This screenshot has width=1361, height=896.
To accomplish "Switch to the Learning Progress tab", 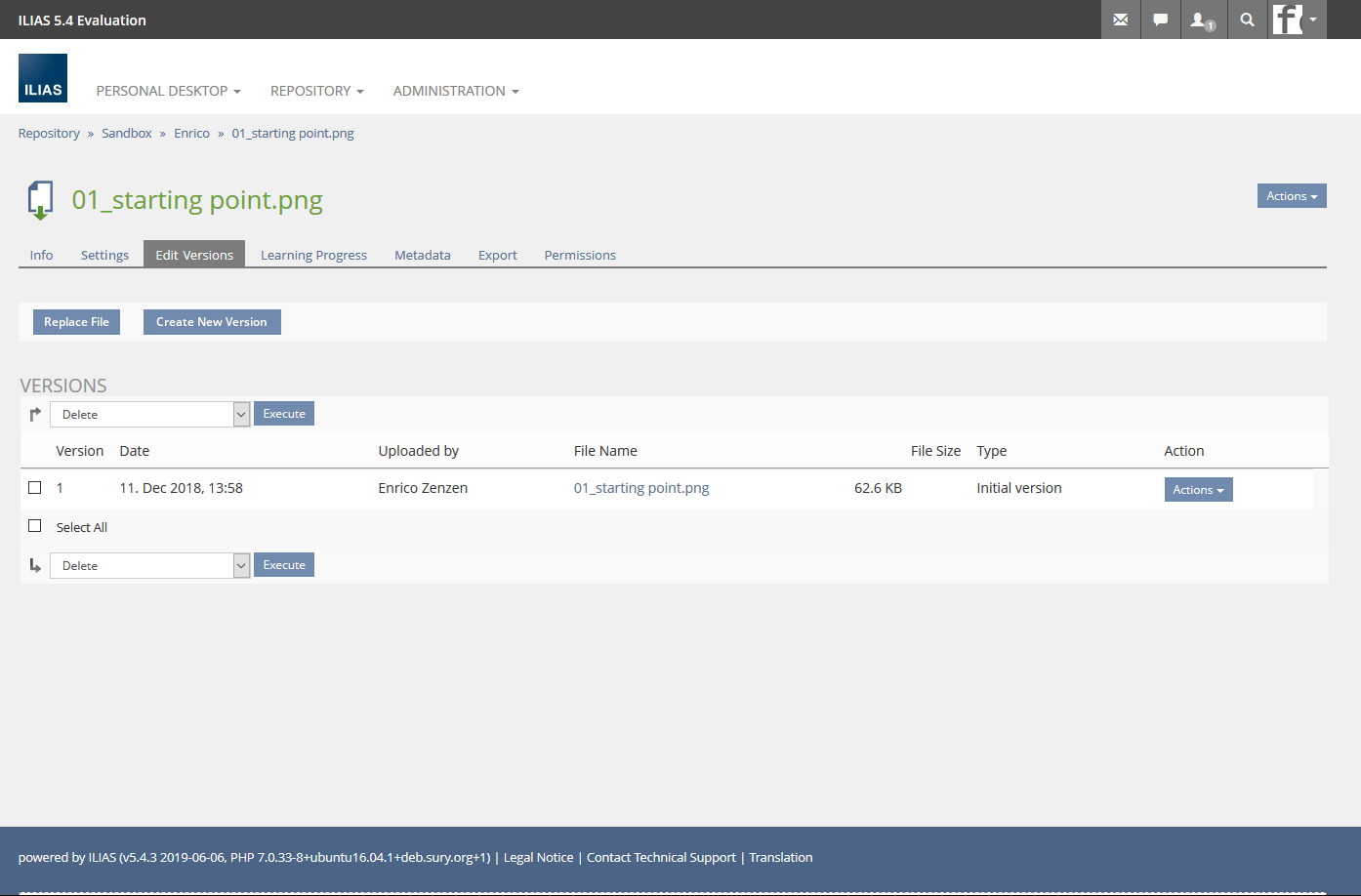I will coord(313,255).
